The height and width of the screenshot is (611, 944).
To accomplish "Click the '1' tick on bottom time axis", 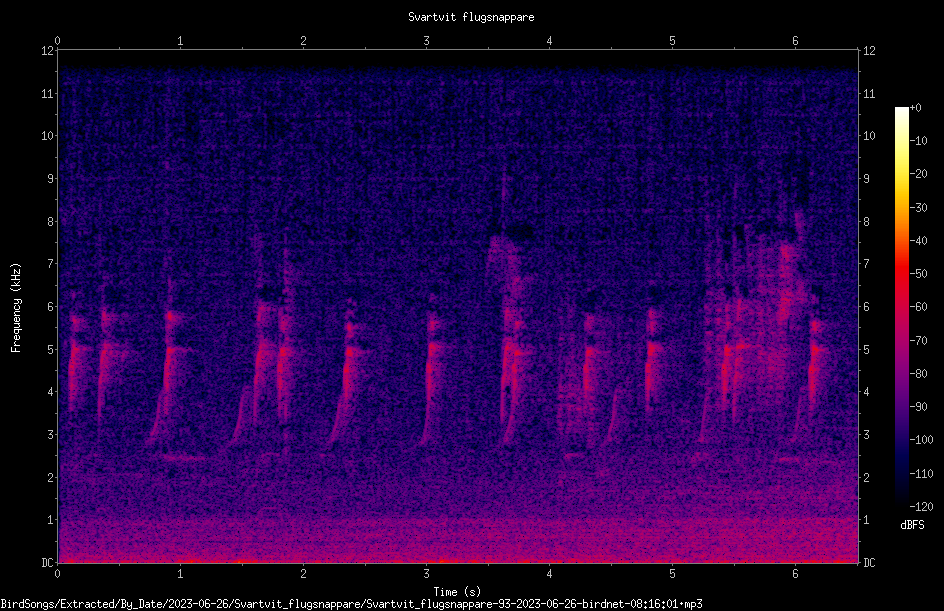I will pyautogui.click(x=180, y=574).
